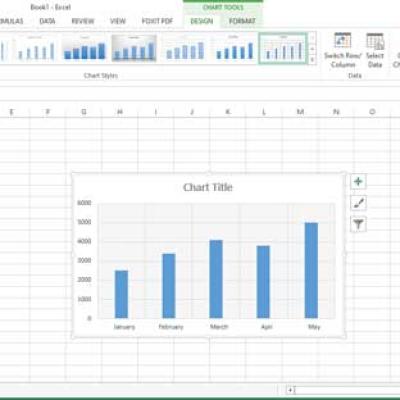
Task: Select the chart style thumbnail left of the shadowed one
Action: 85,48
